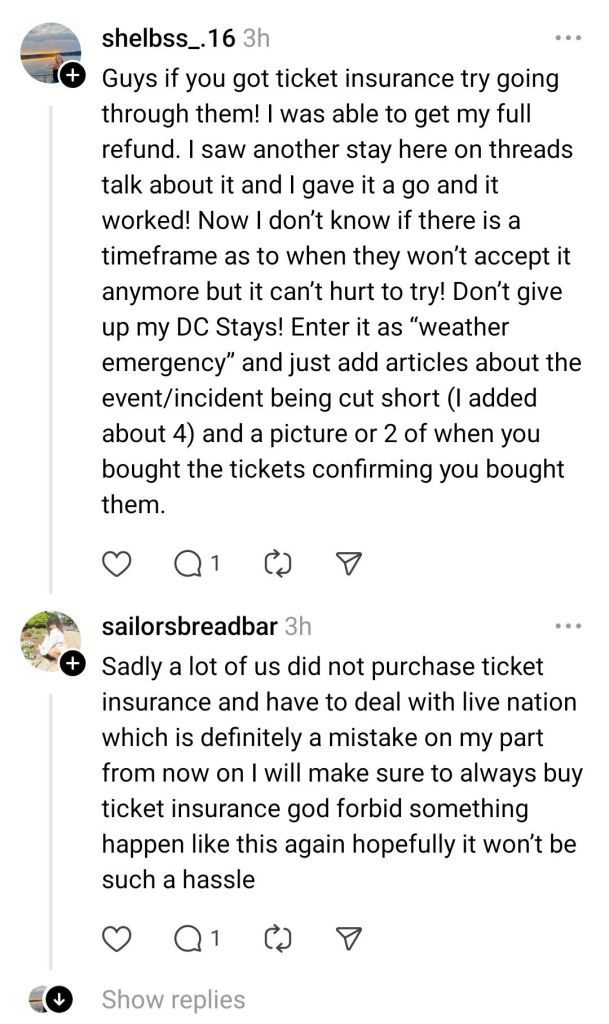Click the Show replies text
The image size is (609, 1024).
tap(173, 999)
